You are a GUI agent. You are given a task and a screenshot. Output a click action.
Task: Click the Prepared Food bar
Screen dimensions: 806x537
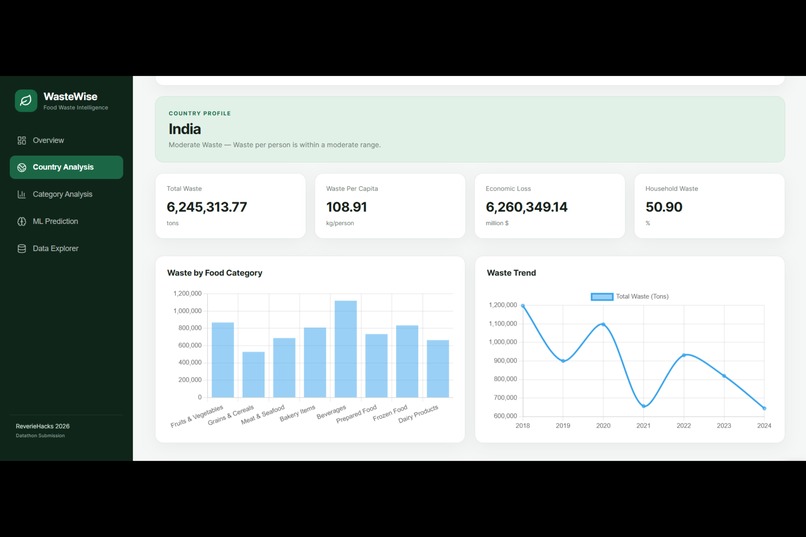click(x=376, y=366)
